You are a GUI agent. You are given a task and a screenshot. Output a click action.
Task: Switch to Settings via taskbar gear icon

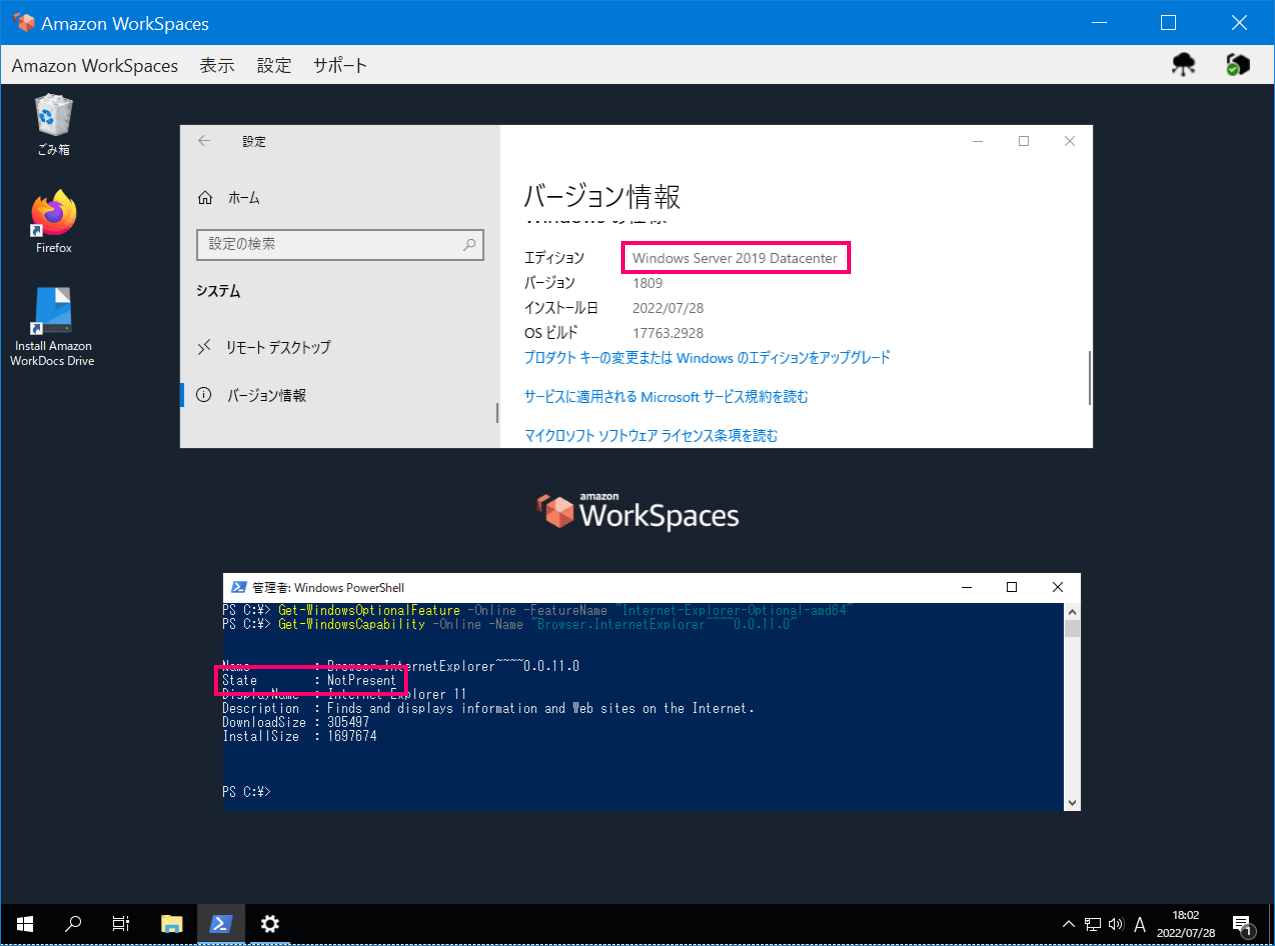pyautogui.click(x=270, y=924)
